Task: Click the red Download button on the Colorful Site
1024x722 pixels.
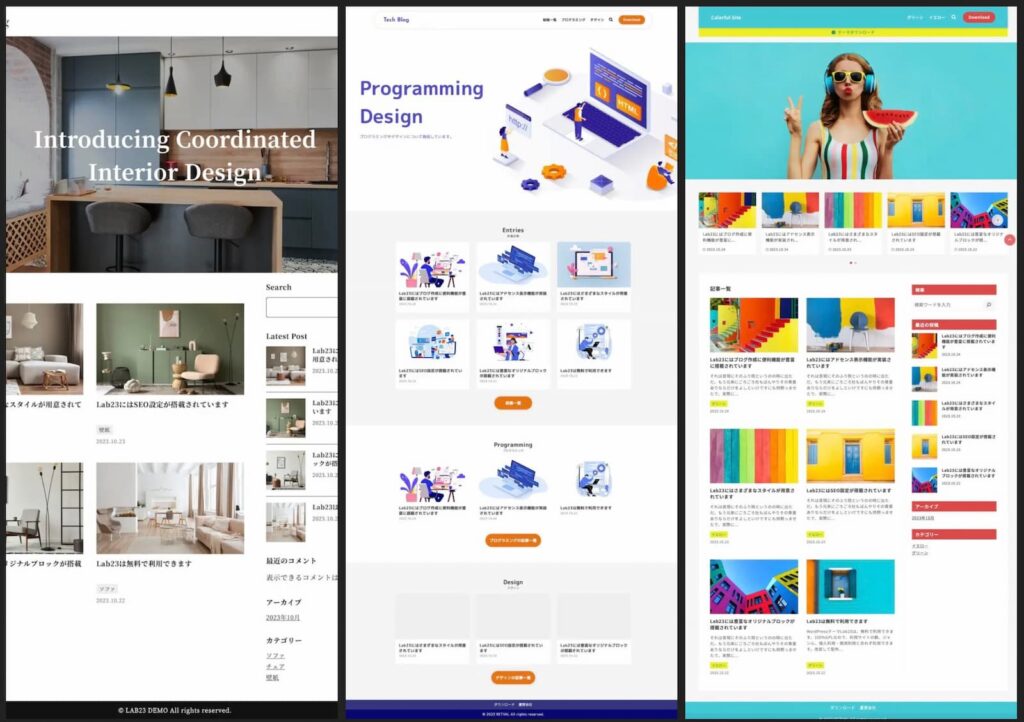Action: pyautogui.click(x=978, y=18)
